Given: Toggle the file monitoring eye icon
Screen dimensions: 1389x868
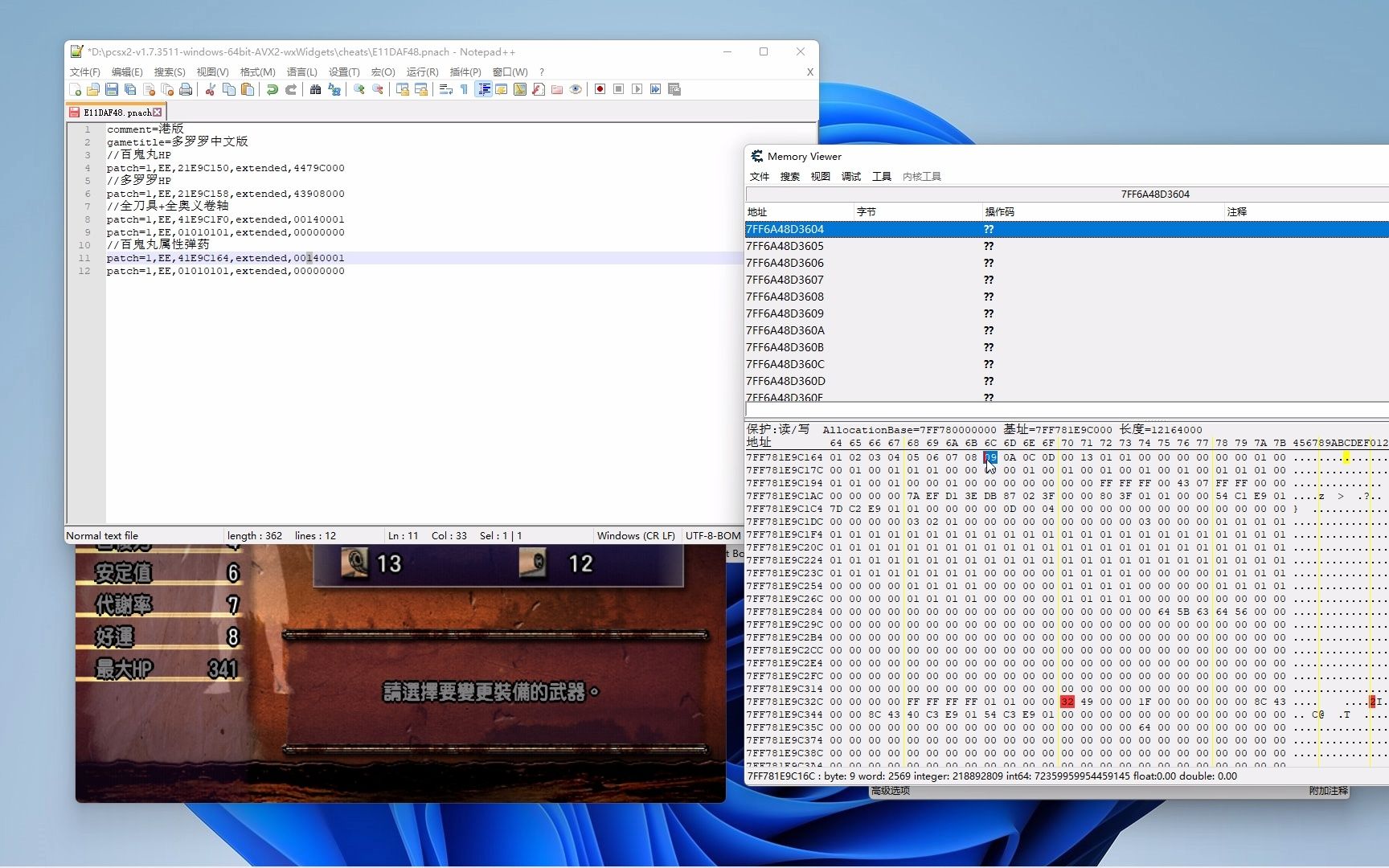Looking at the screenshot, I should coord(576,89).
